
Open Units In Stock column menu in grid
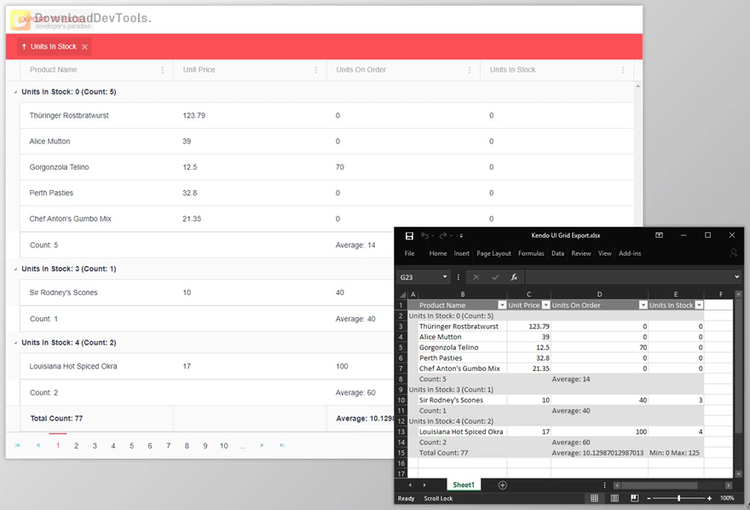pos(623,70)
